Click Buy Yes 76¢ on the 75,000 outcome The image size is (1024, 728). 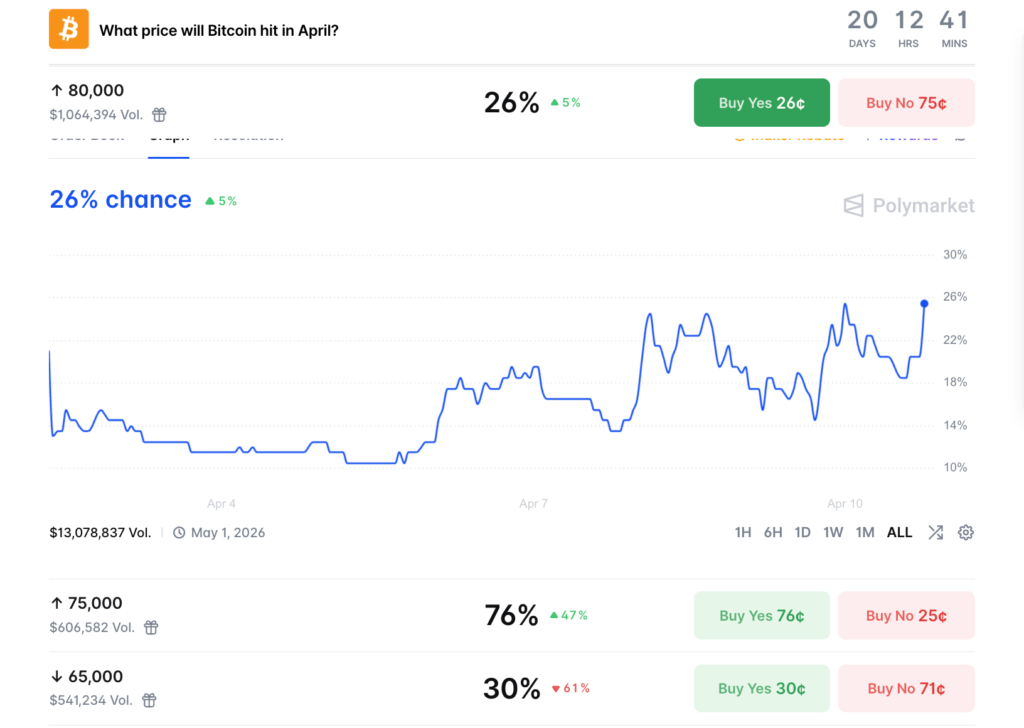click(761, 615)
